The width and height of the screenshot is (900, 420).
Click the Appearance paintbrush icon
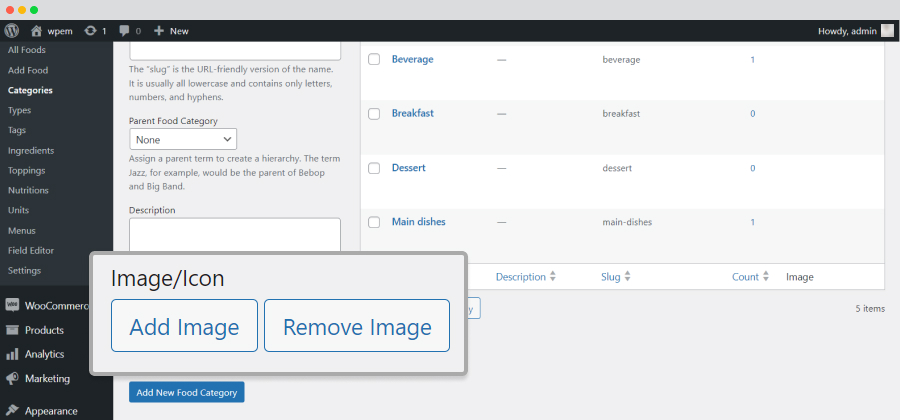click(x=11, y=411)
